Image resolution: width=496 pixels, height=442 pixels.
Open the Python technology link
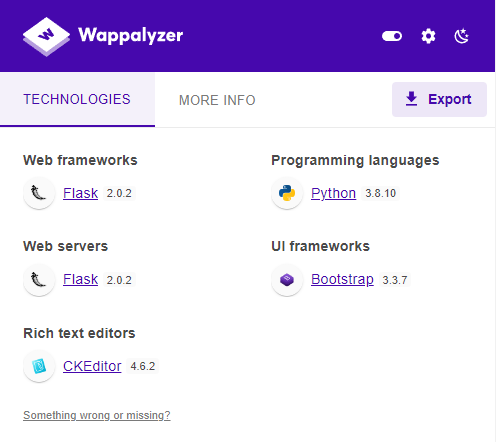click(x=333, y=193)
